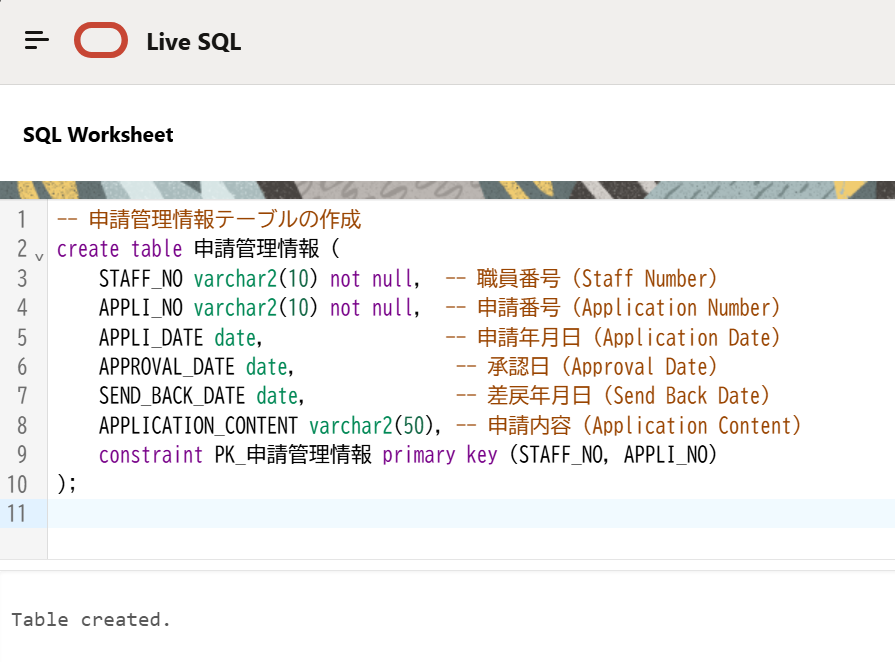Click the primary key keyword on line 9
This screenshot has width=895, height=662.
[439, 455]
